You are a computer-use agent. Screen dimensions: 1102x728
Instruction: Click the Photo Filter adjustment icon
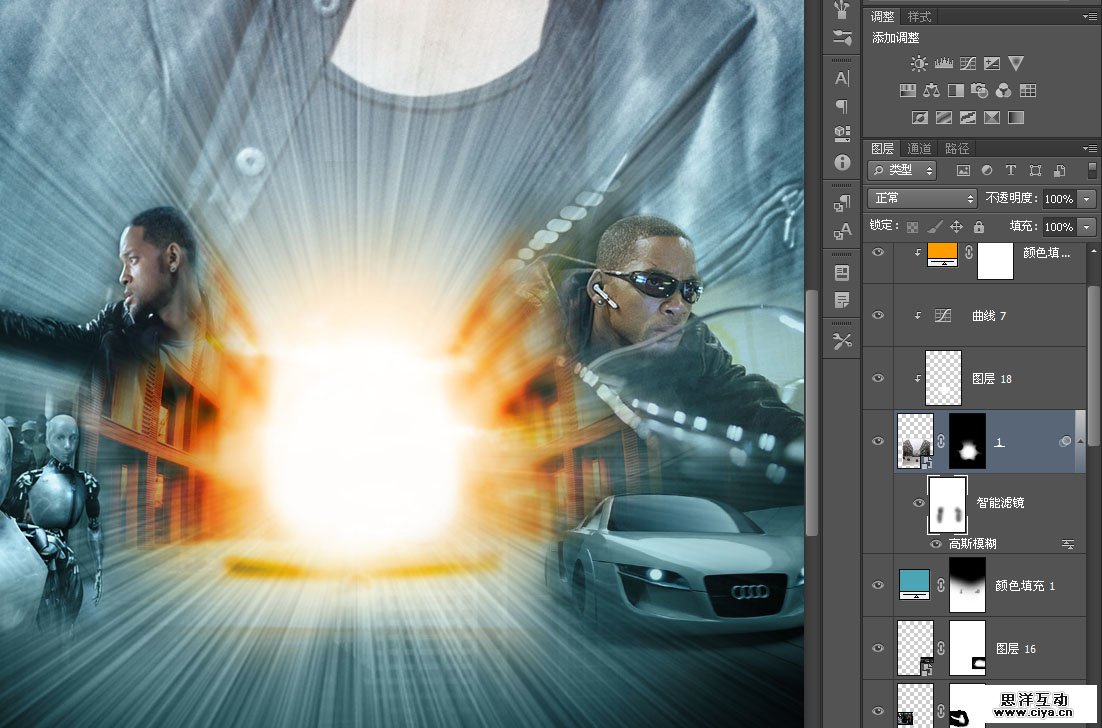click(979, 91)
